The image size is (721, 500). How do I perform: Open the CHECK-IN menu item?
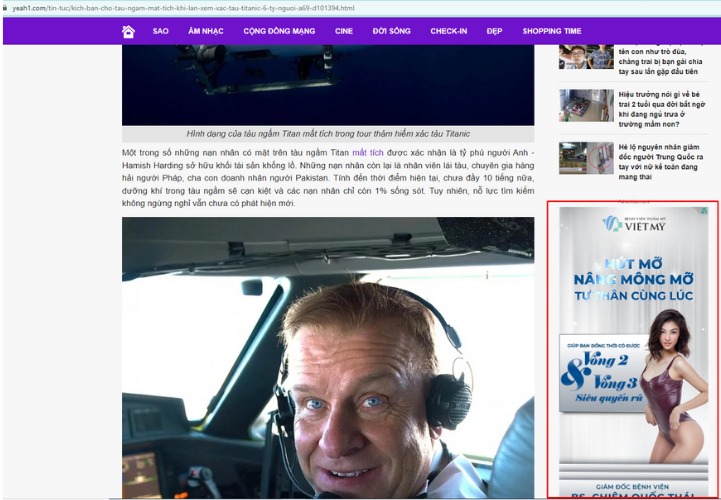click(x=449, y=31)
